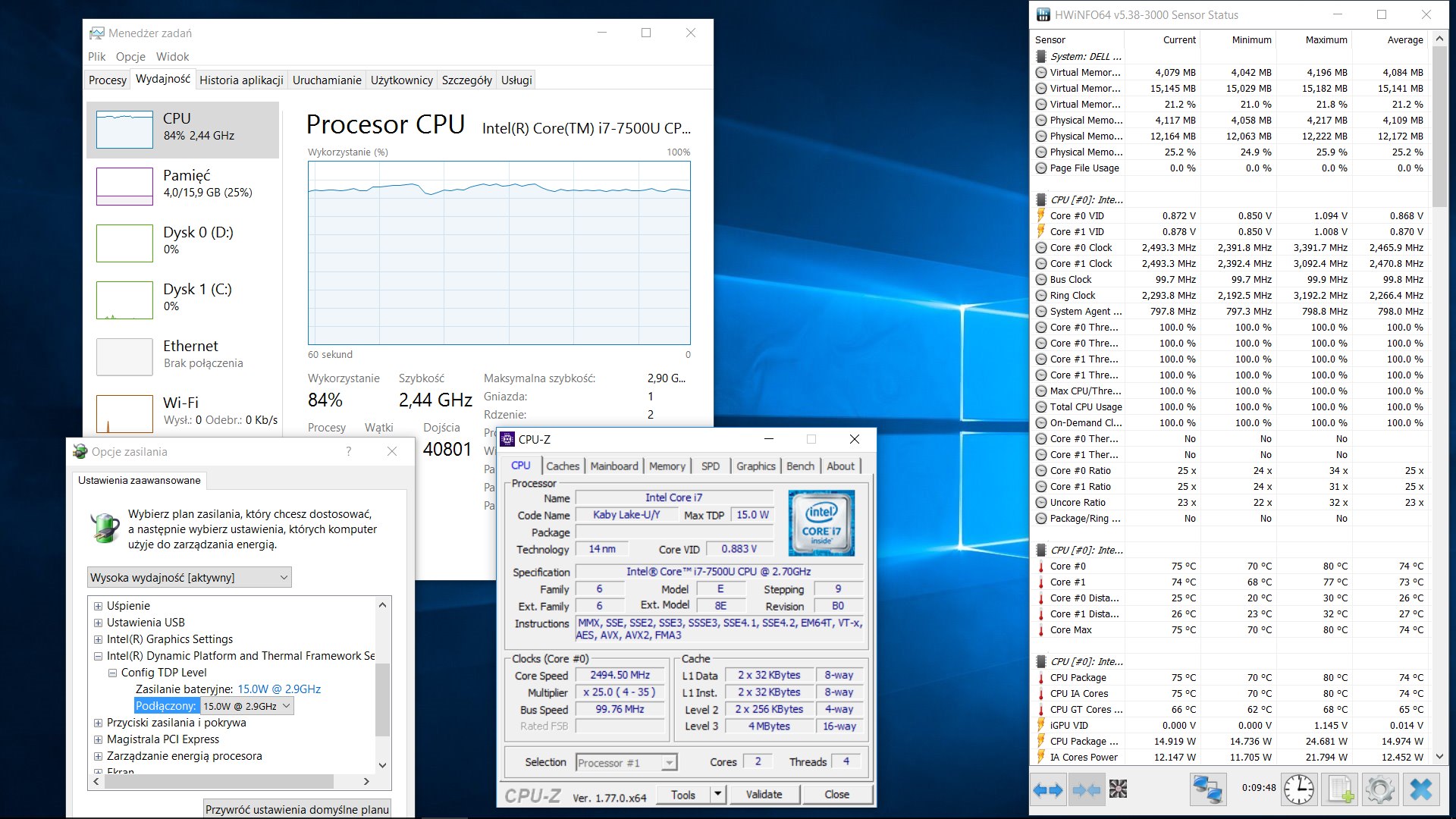Click the Close button in CPU-Z

836,794
